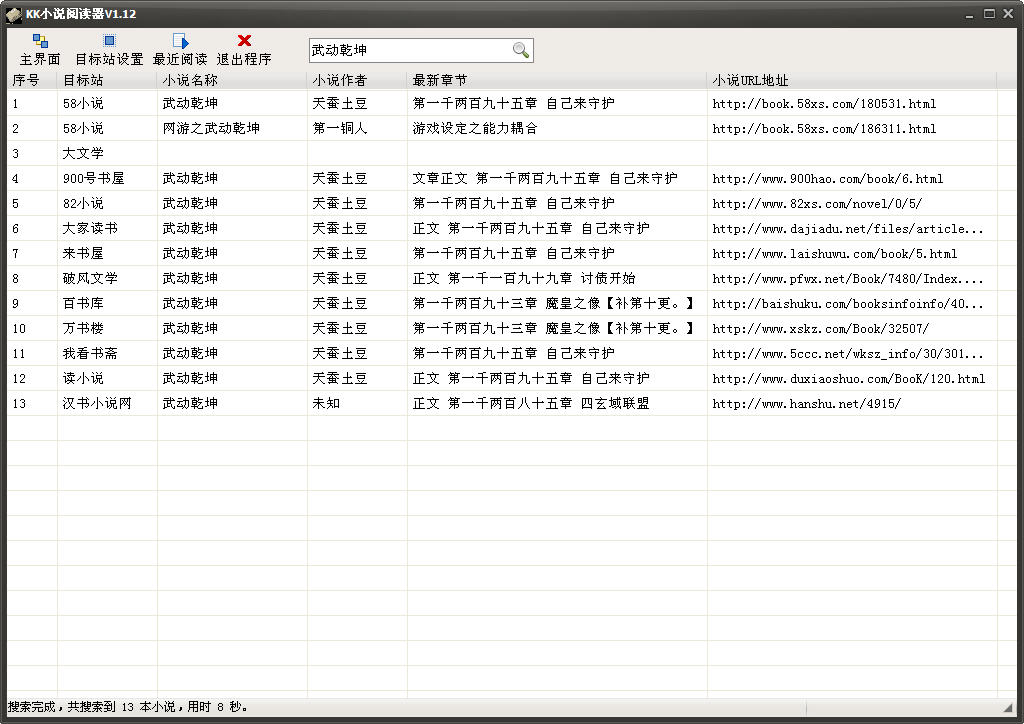Image resolution: width=1024 pixels, height=724 pixels.
Task: Sort by the 最新章节 column header
Action: [x=557, y=80]
